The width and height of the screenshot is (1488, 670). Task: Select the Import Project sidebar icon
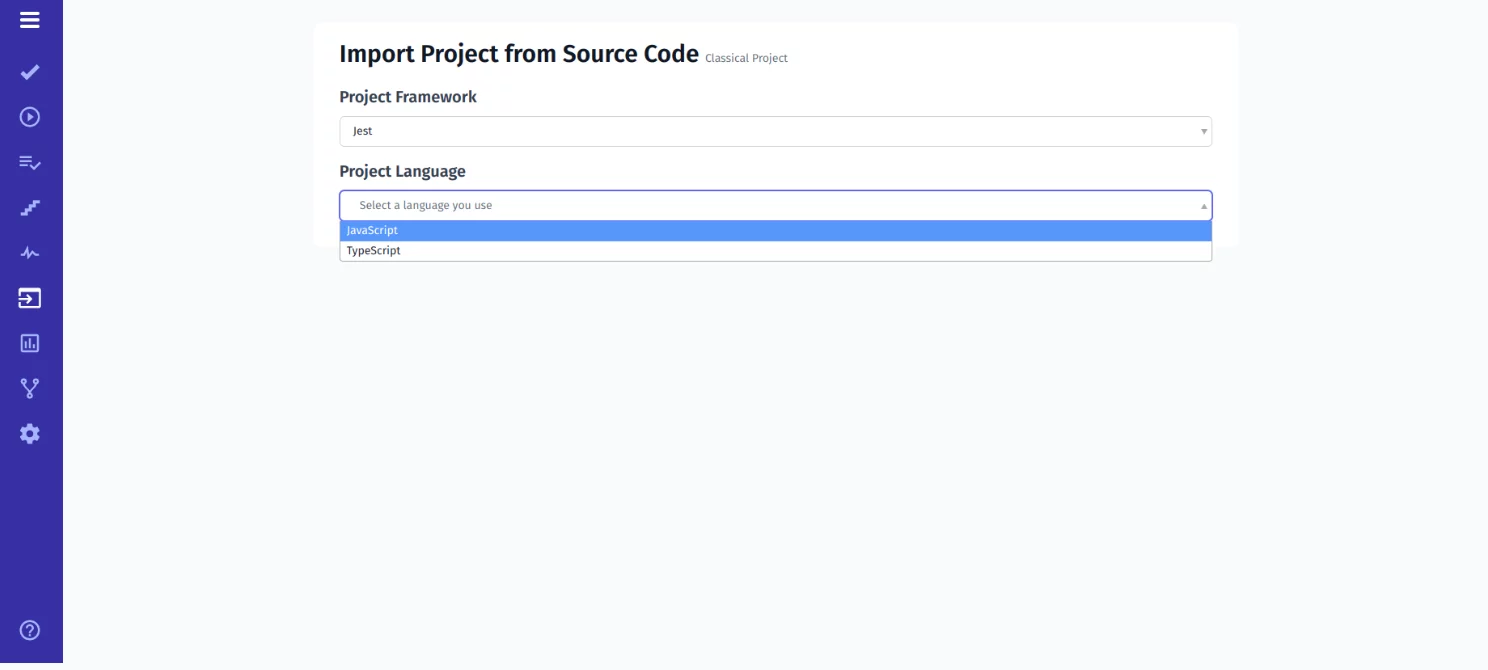[30, 297]
